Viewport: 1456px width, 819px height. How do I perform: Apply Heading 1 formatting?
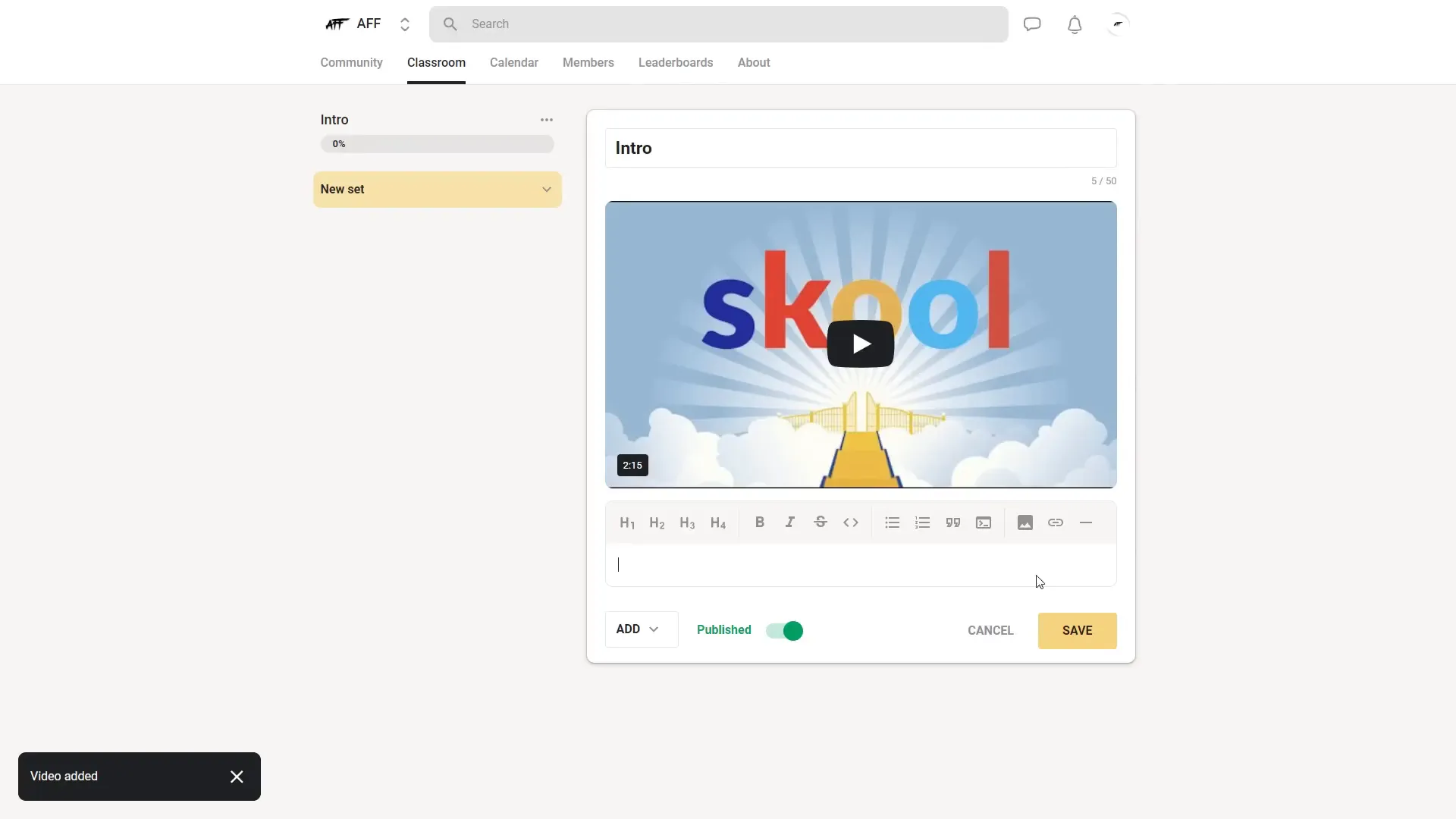627,523
